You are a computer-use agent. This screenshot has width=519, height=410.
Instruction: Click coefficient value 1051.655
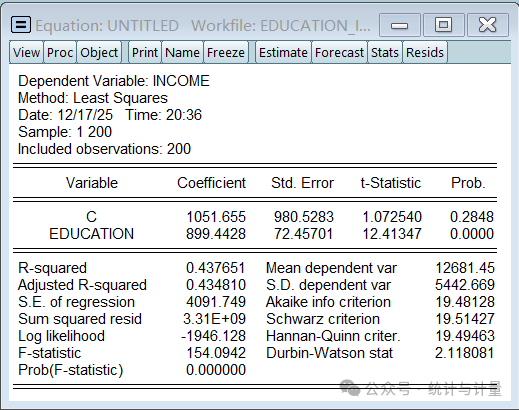click(x=216, y=217)
